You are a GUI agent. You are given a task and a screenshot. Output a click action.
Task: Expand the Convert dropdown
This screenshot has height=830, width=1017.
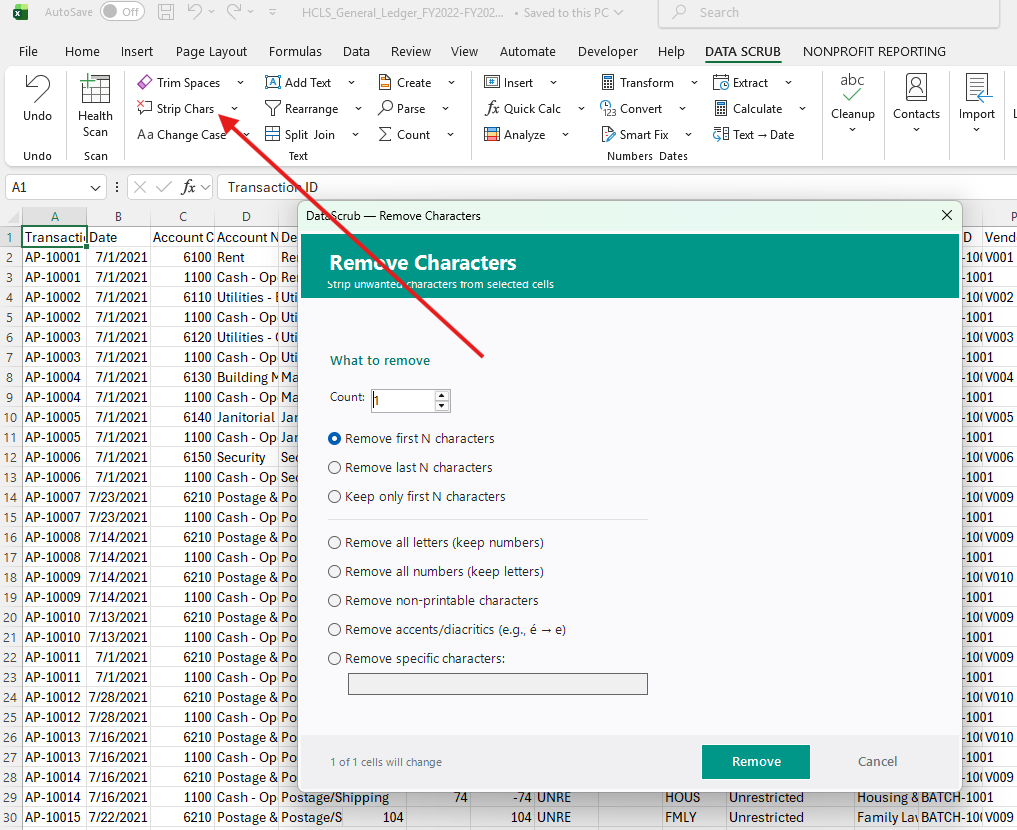[683, 108]
